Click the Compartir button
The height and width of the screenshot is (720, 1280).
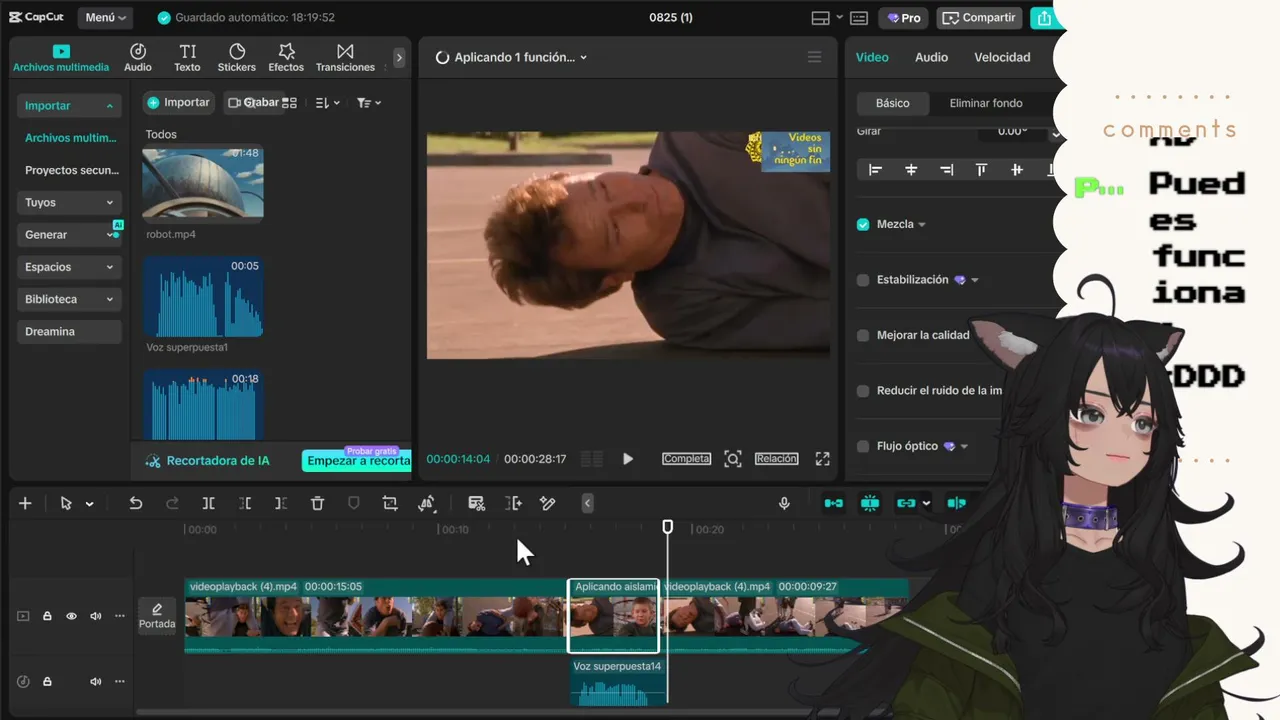pos(979,18)
